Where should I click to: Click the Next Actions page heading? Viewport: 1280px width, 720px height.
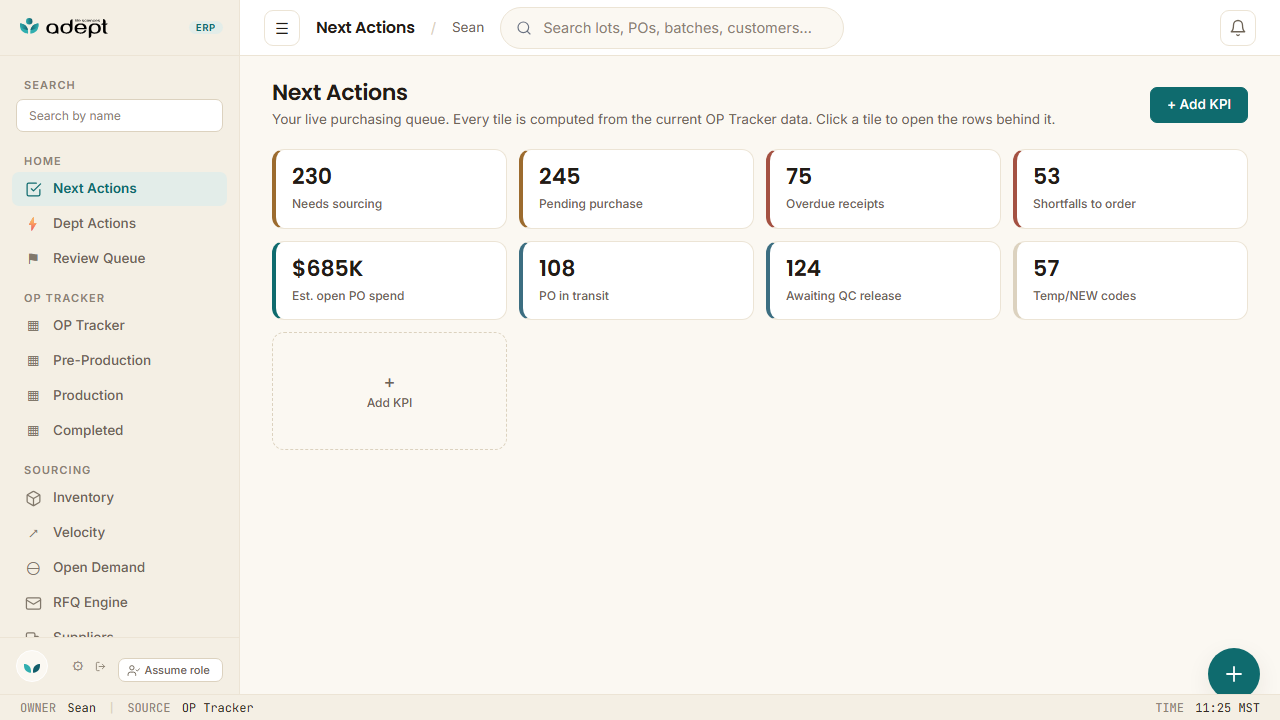click(340, 93)
